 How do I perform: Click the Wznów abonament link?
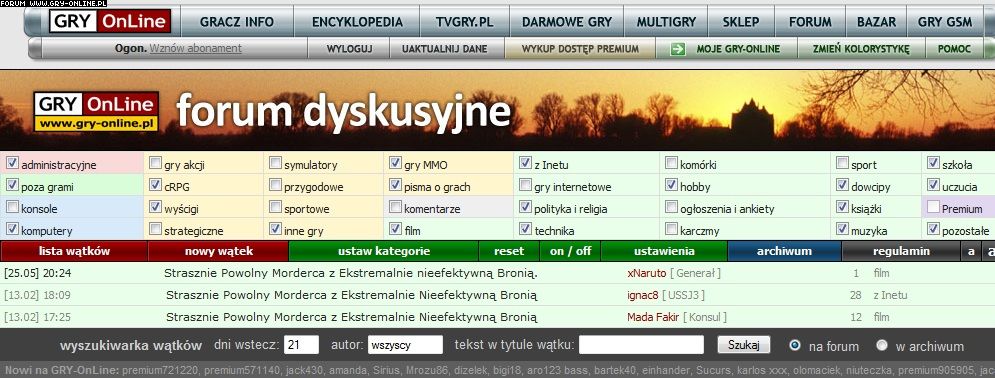pos(195,48)
